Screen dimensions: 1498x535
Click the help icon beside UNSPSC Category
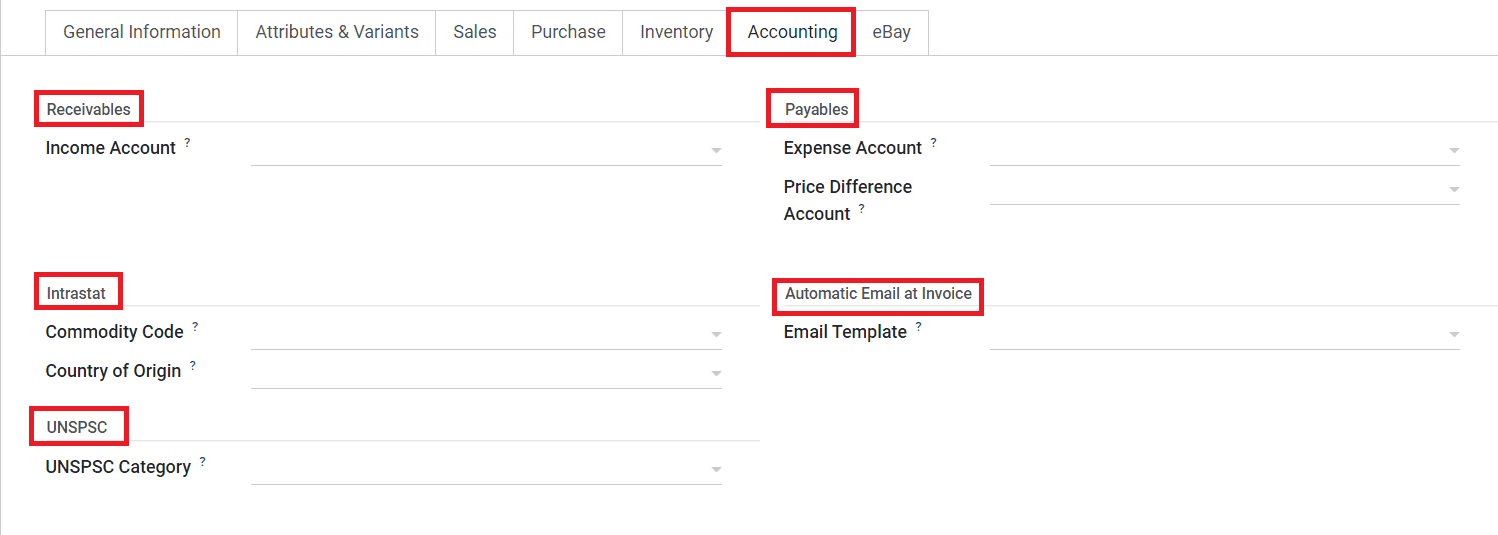202,462
